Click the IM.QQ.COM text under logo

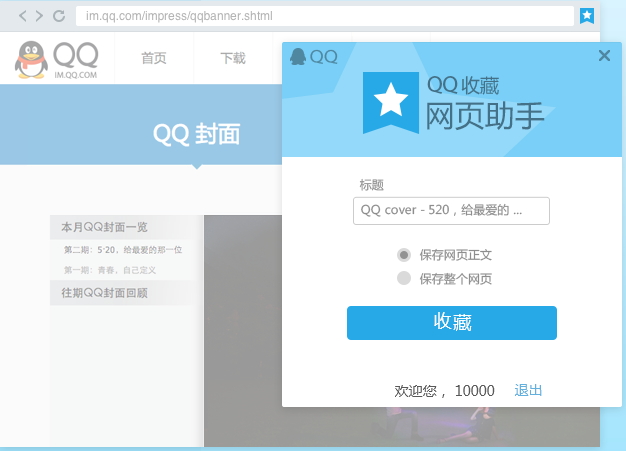(x=75, y=75)
